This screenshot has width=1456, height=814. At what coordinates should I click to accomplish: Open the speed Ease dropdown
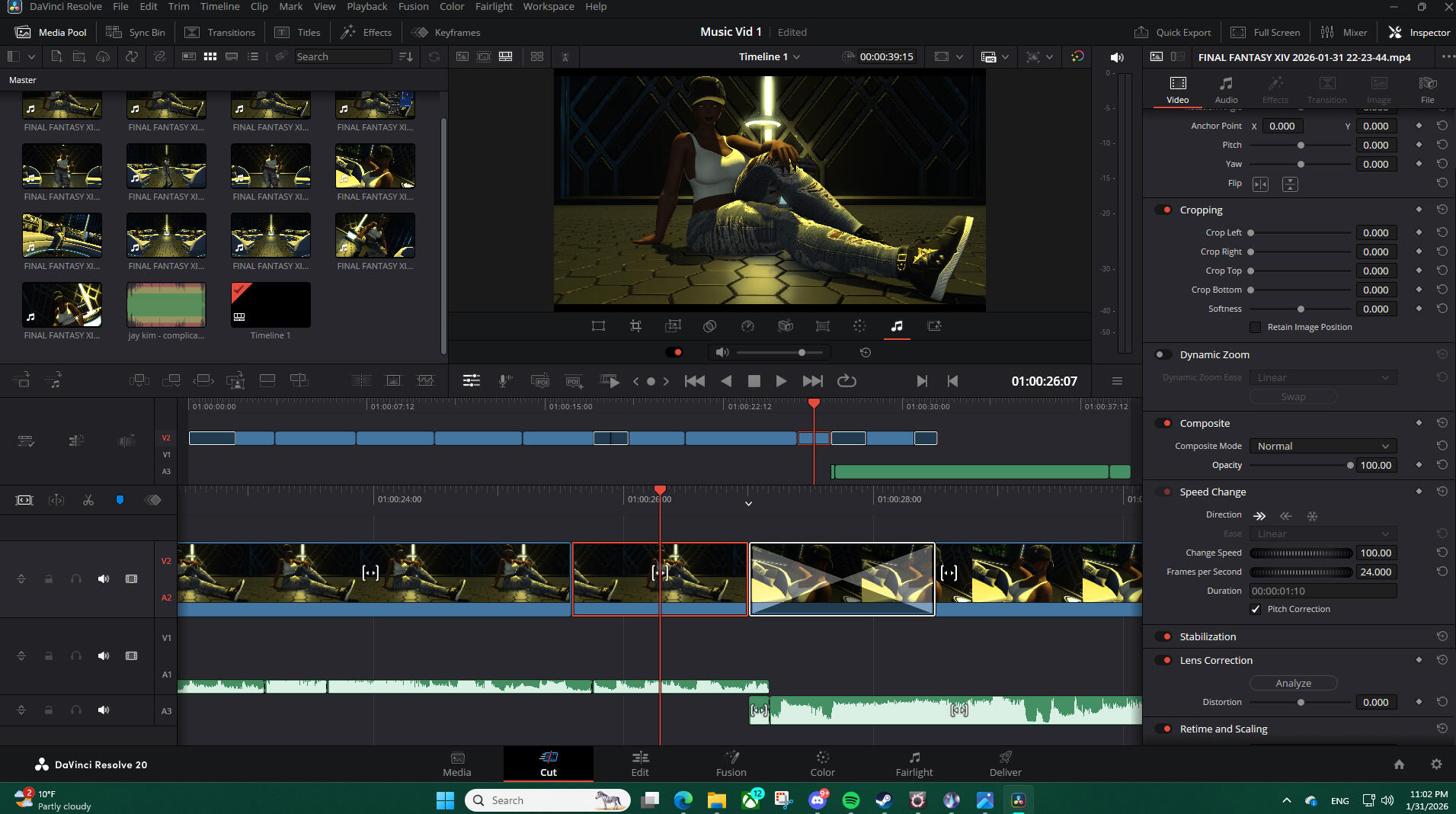1323,534
